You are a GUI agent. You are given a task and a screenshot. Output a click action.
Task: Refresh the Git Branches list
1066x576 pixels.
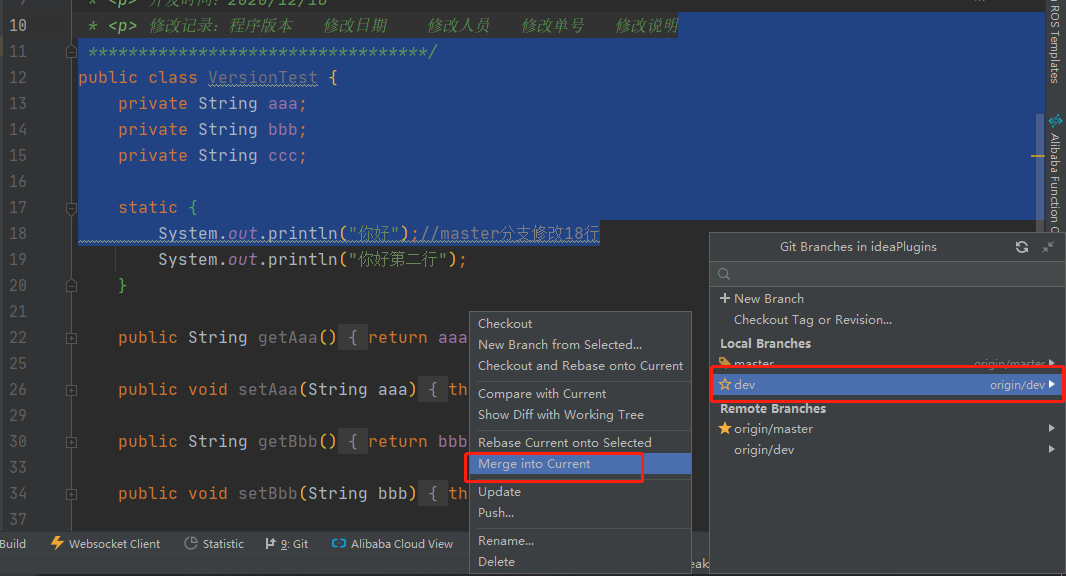[1021, 246]
